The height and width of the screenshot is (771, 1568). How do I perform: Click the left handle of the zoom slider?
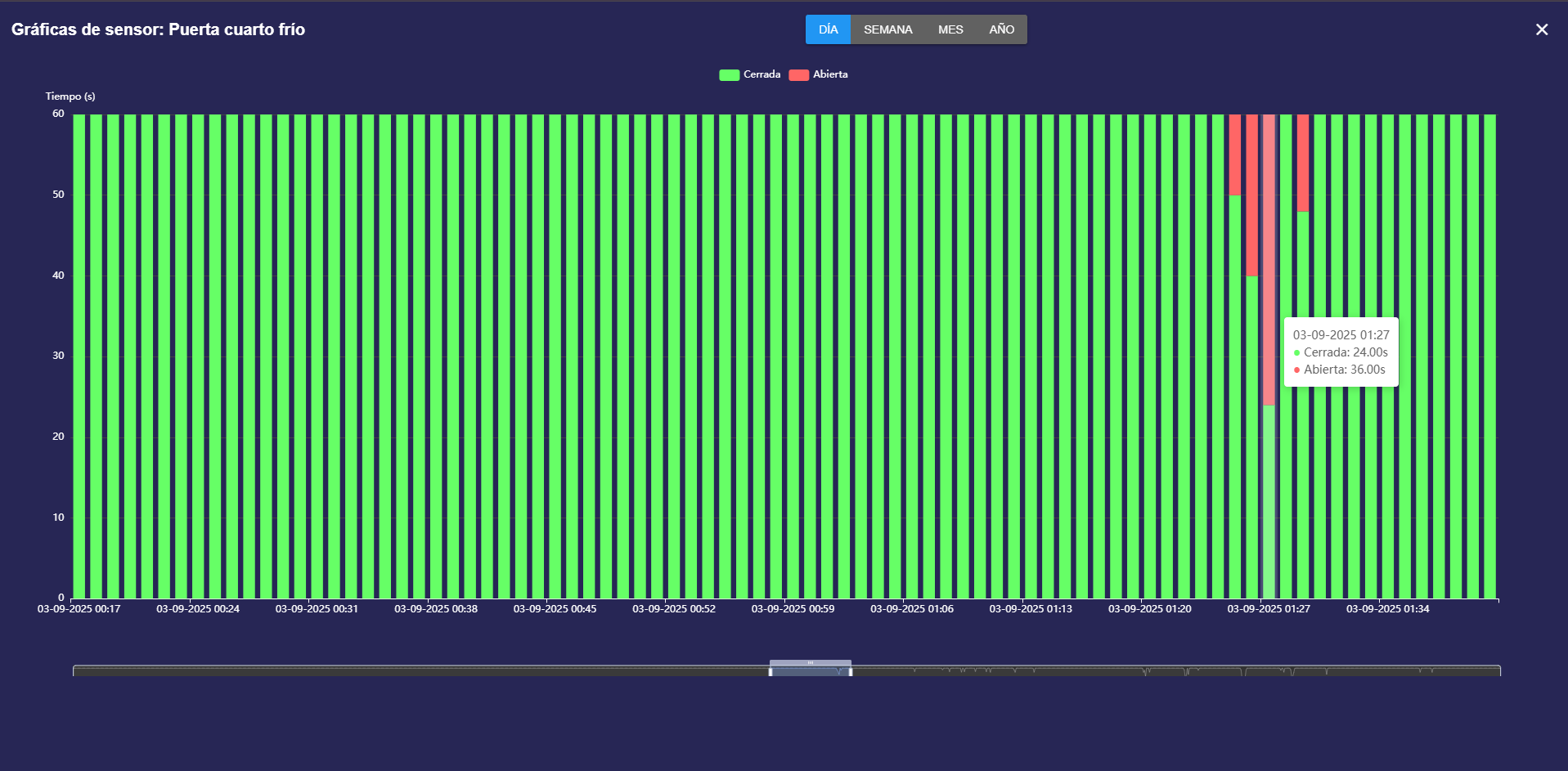pos(770,671)
